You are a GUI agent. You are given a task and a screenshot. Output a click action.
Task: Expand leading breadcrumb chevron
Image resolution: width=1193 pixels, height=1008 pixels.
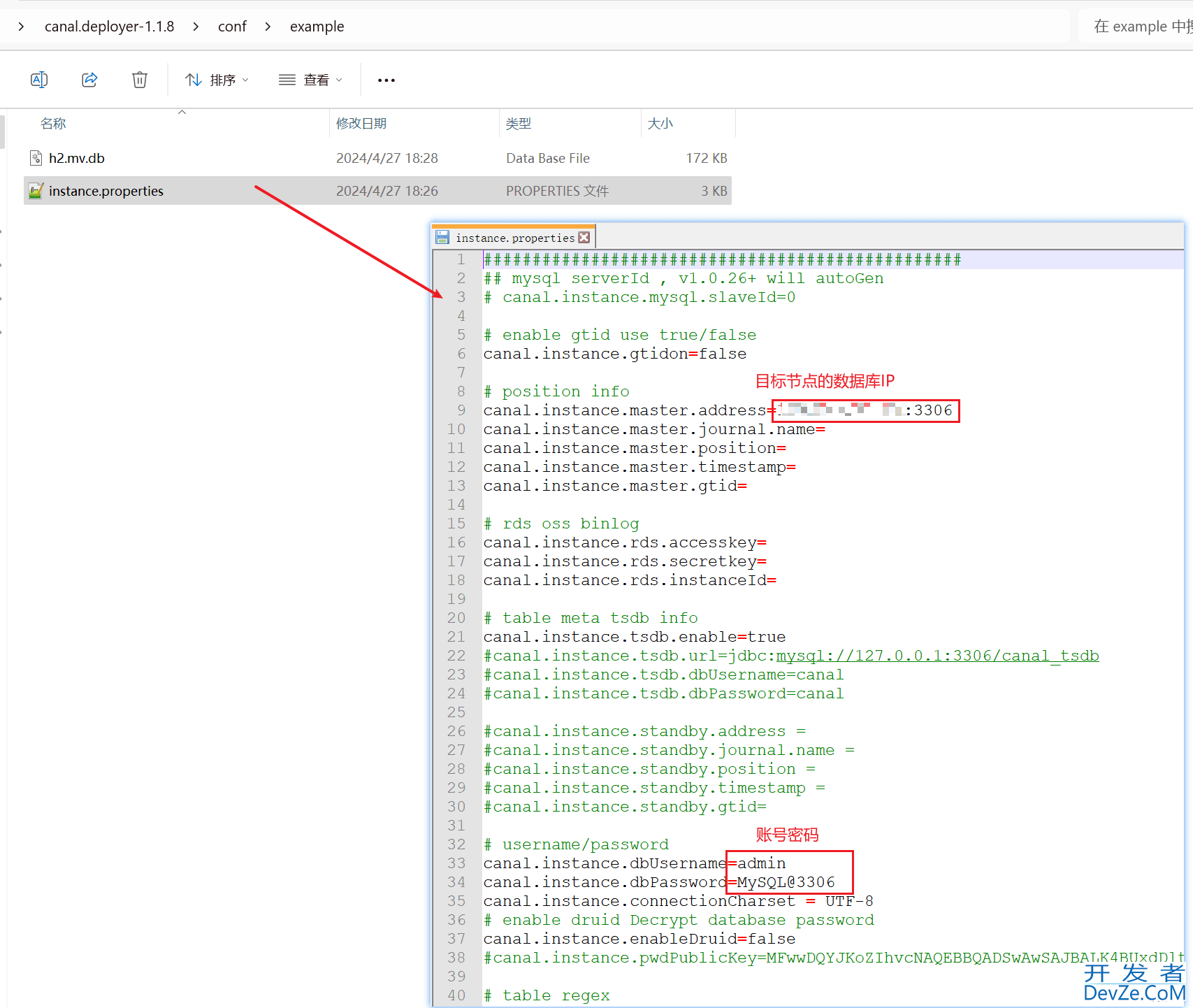tap(22, 27)
